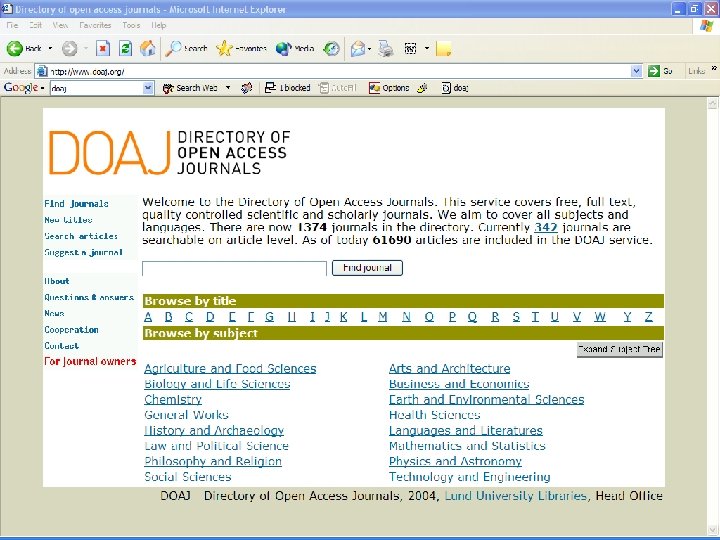Screen dimensions: 720x540
Task: Click the vertical scrollbar up arrow
Action: coord(713,104)
